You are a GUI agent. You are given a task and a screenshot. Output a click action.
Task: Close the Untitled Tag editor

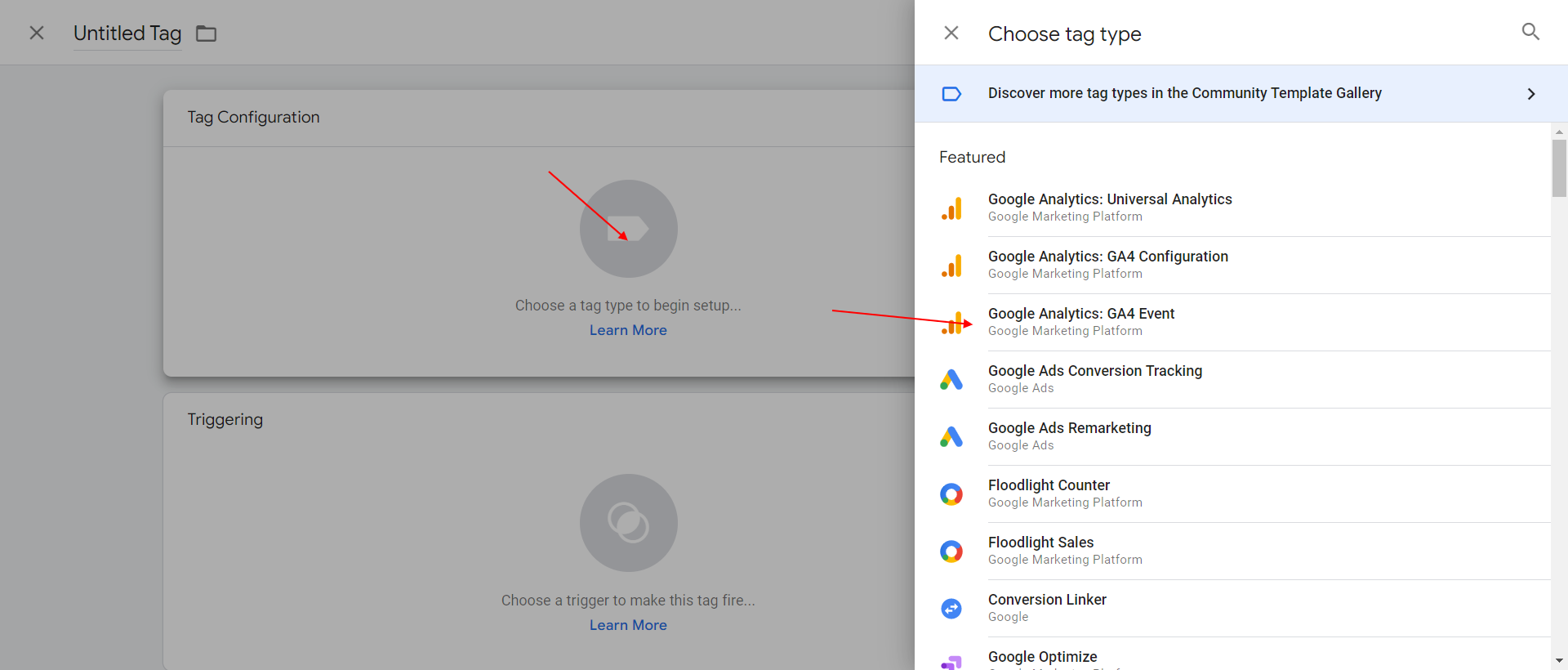tap(37, 33)
